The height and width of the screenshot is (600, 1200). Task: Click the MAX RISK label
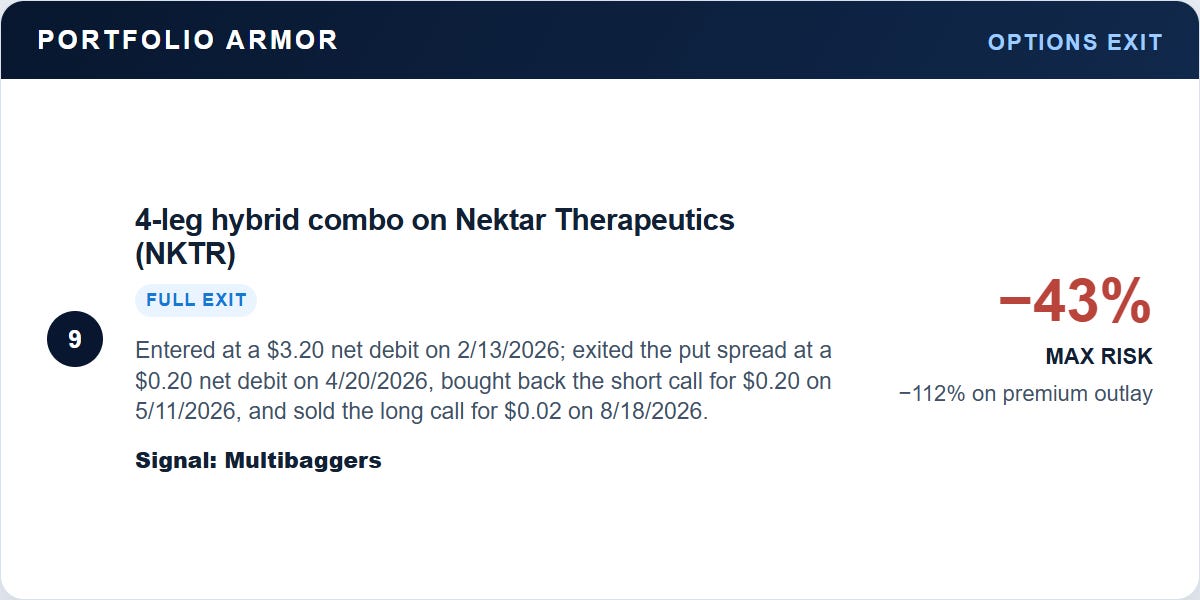click(1099, 356)
